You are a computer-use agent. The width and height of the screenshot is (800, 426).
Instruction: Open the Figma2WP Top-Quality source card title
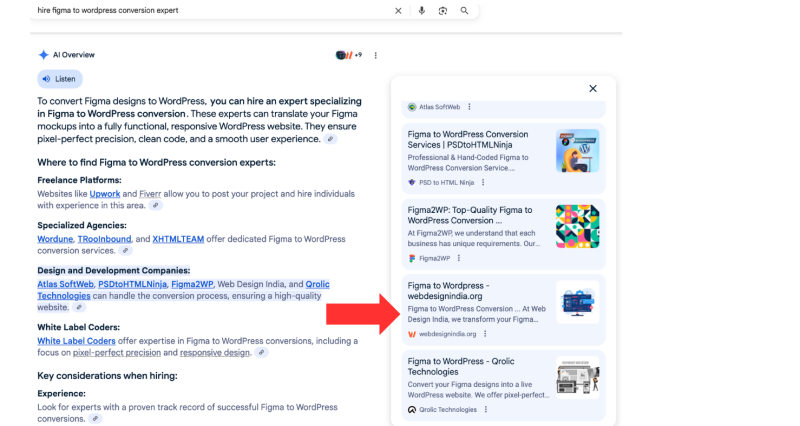(x=470, y=215)
